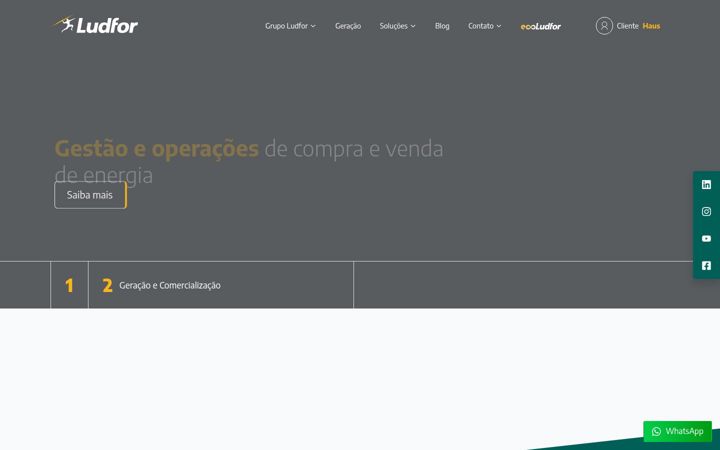The height and width of the screenshot is (450, 720).
Task: Click the user profile icon beside Cliente
Action: pyautogui.click(x=604, y=26)
